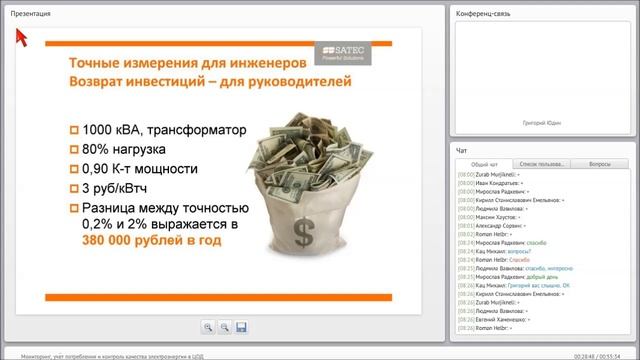
Task: Click the slide heading 'Точные измерения для инженеров'
Action: point(188,63)
